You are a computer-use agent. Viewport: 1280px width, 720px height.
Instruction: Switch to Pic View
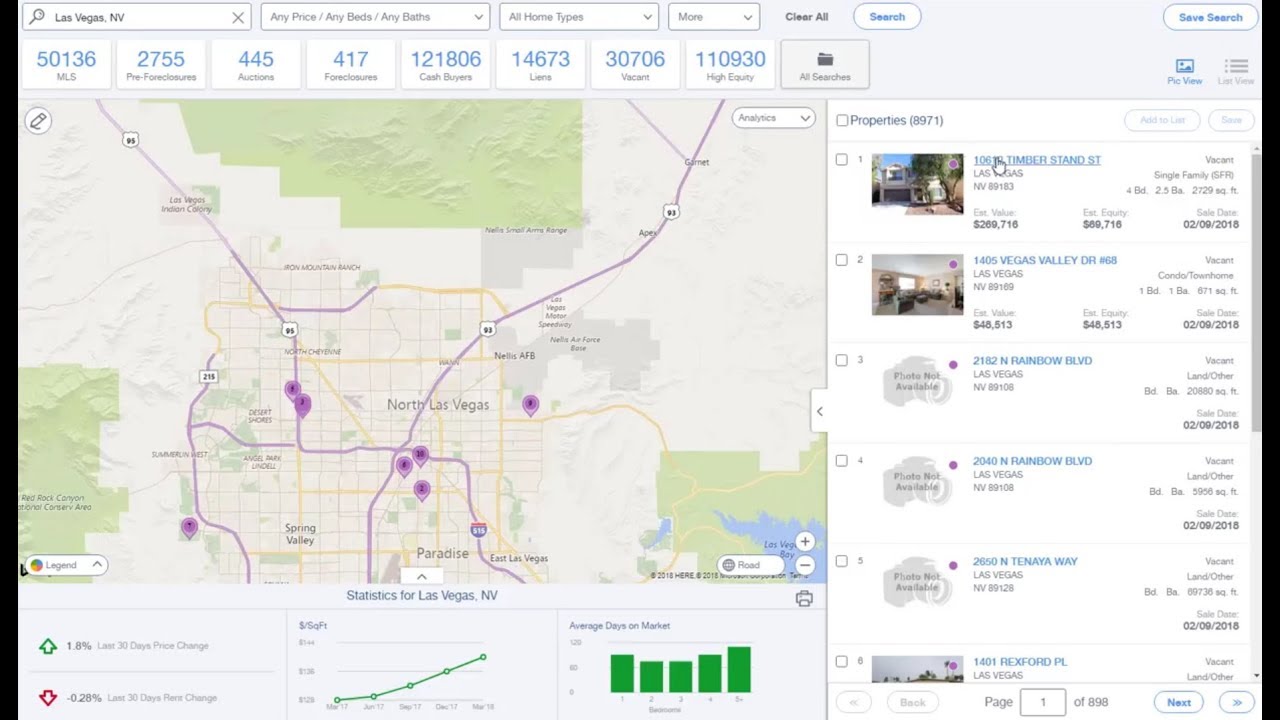(x=1185, y=71)
